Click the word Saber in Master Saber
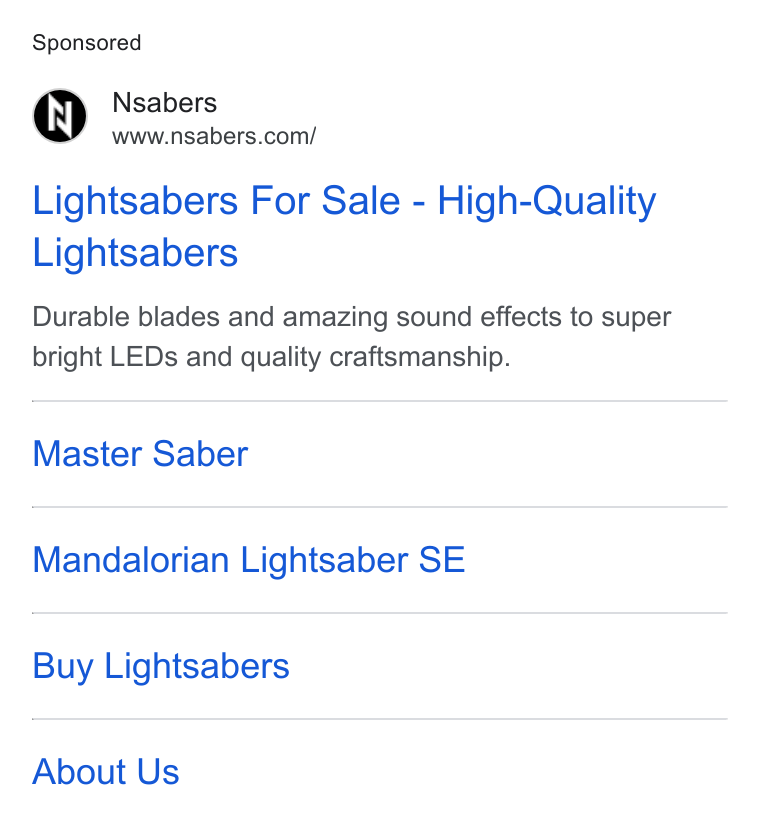This screenshot has width=760, height=824. point(200,454)
